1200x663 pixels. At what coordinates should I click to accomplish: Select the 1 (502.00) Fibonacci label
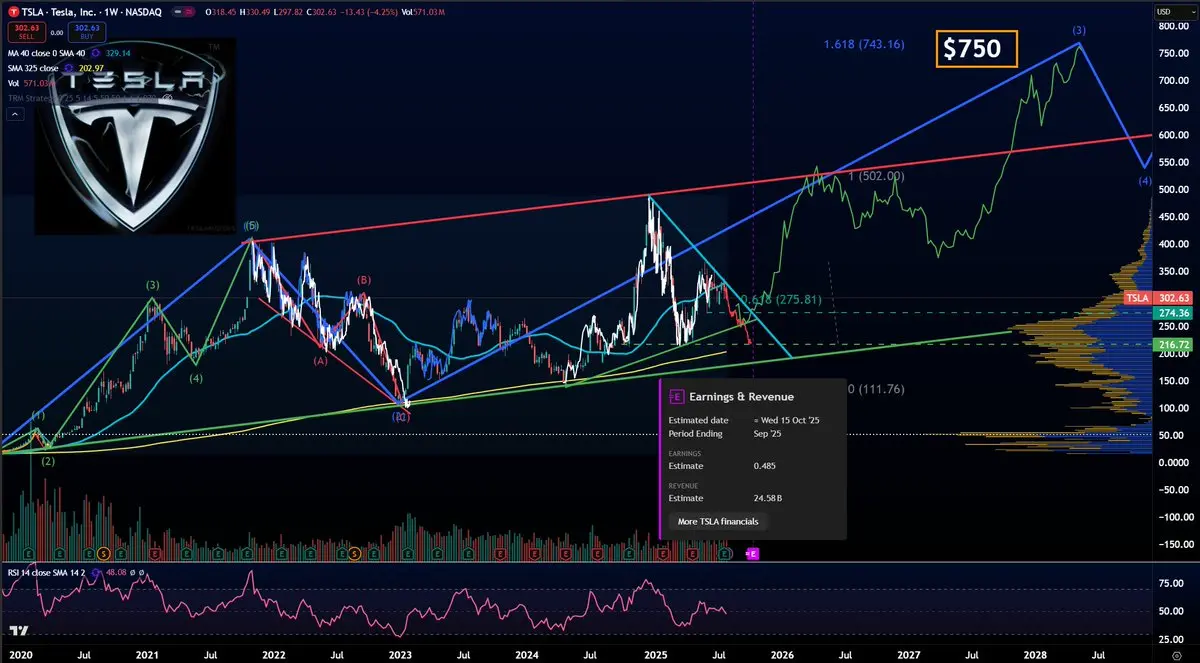[x=876, y=176]
